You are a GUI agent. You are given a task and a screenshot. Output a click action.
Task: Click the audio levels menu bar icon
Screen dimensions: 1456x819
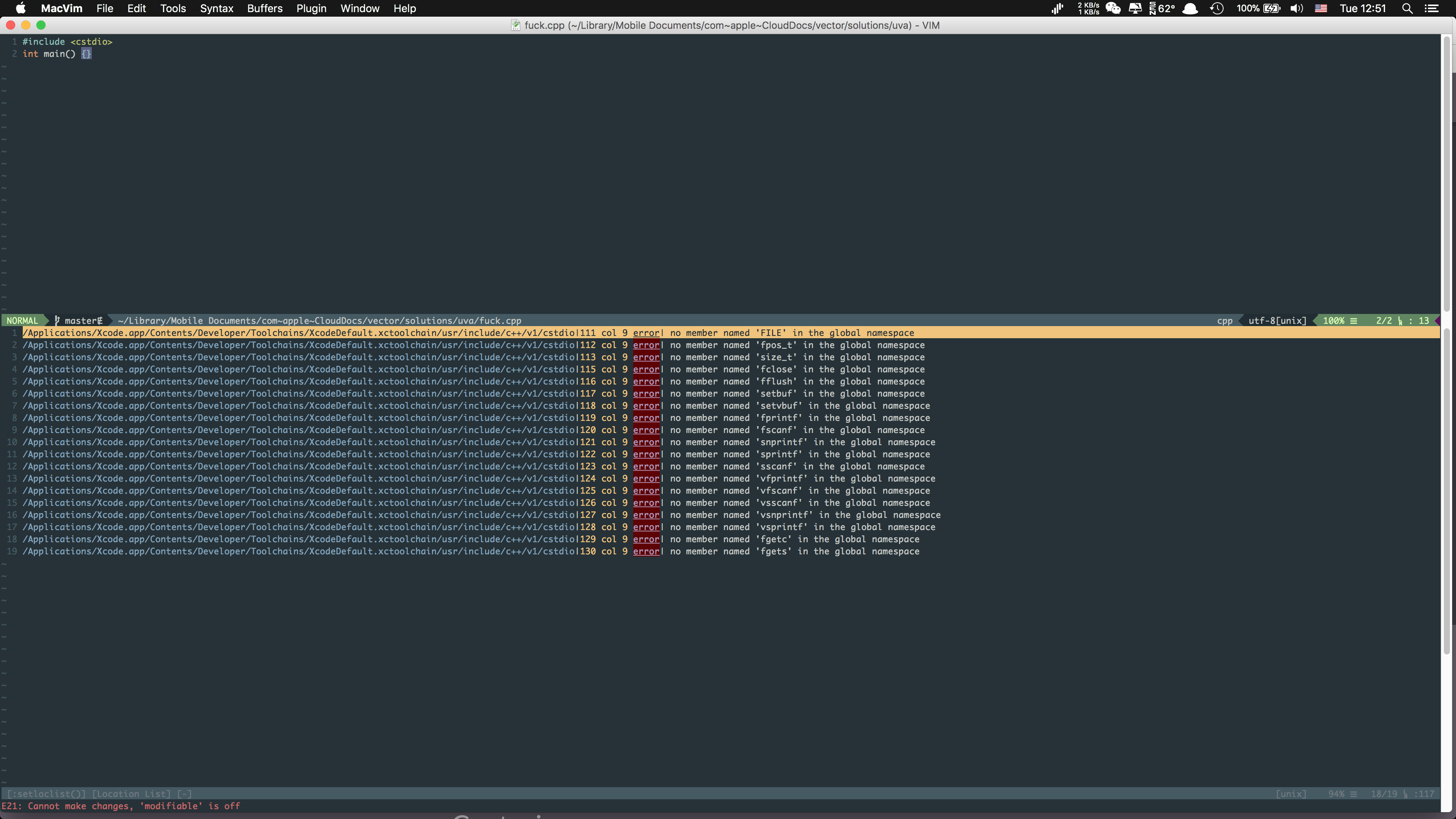(1057, 8)
